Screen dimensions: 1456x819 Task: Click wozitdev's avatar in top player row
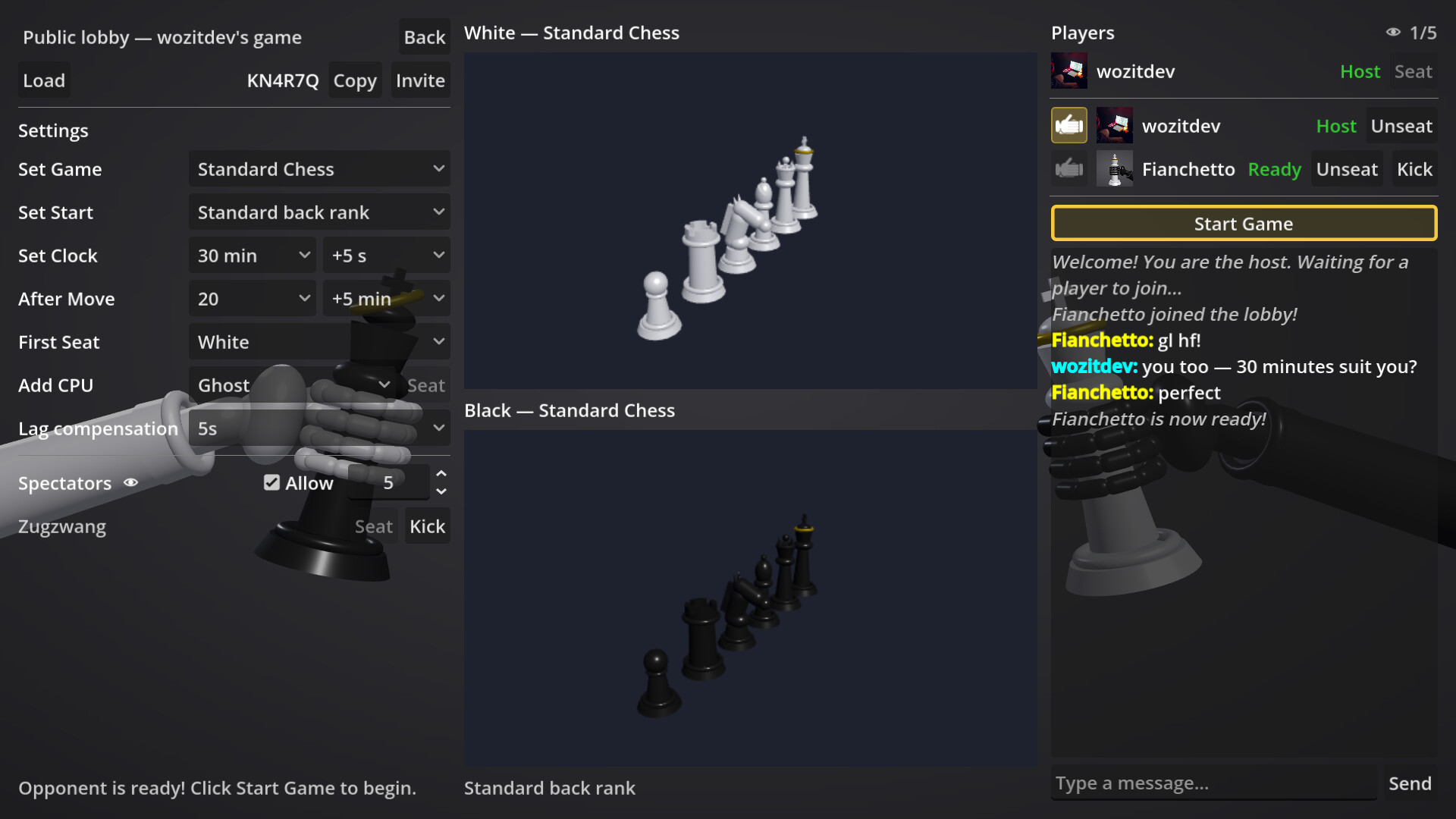tap(1069, 71)
